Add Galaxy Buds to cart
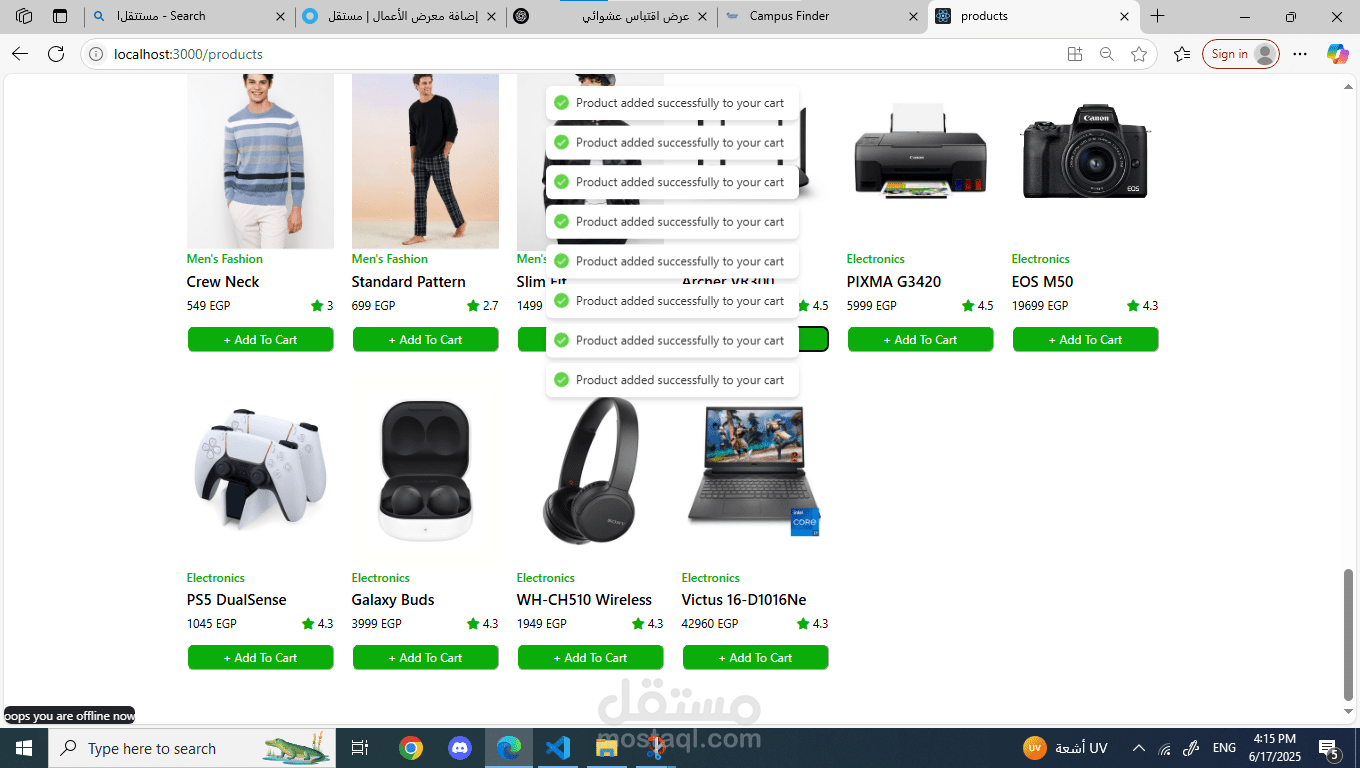This screenshot has height=768, width=1360. click(425, 657)
